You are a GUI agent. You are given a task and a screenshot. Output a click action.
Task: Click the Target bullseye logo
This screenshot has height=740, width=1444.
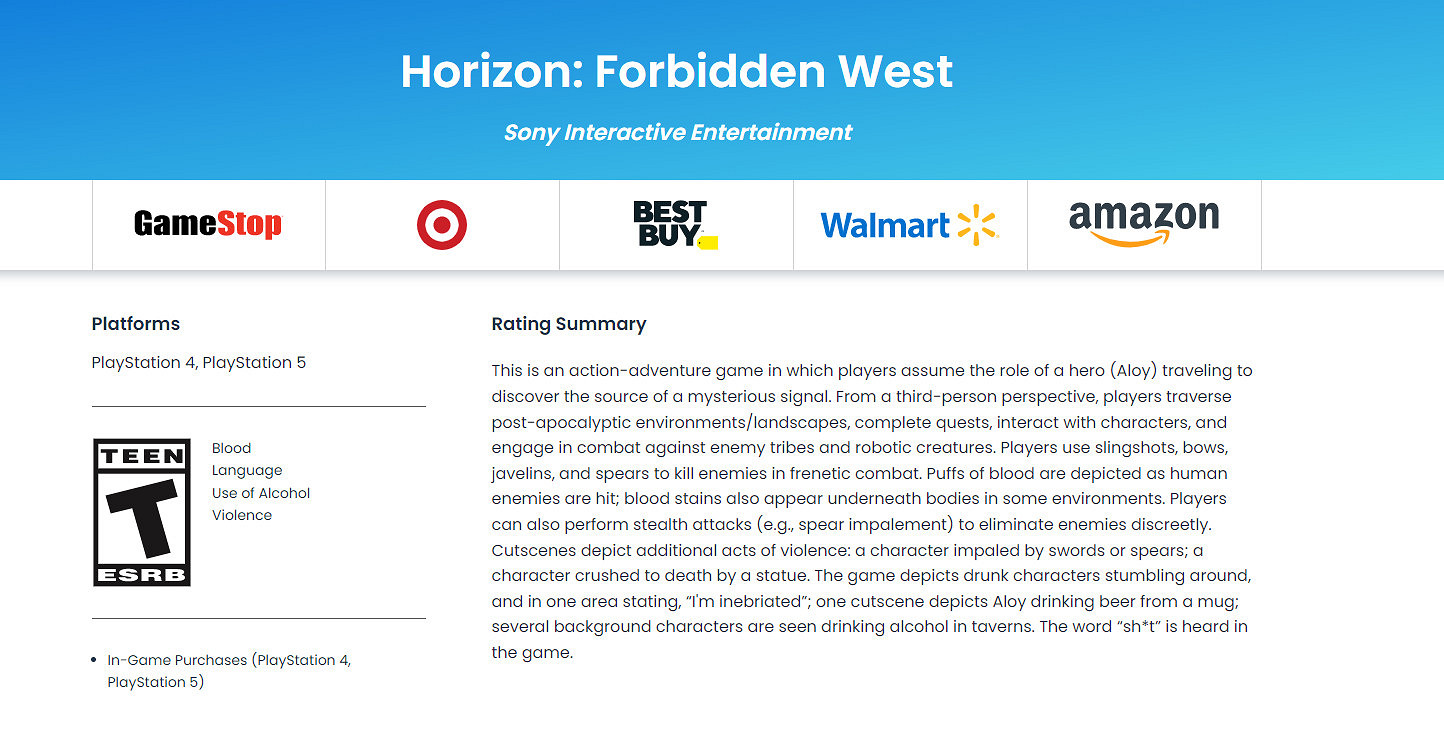point(442,225)
